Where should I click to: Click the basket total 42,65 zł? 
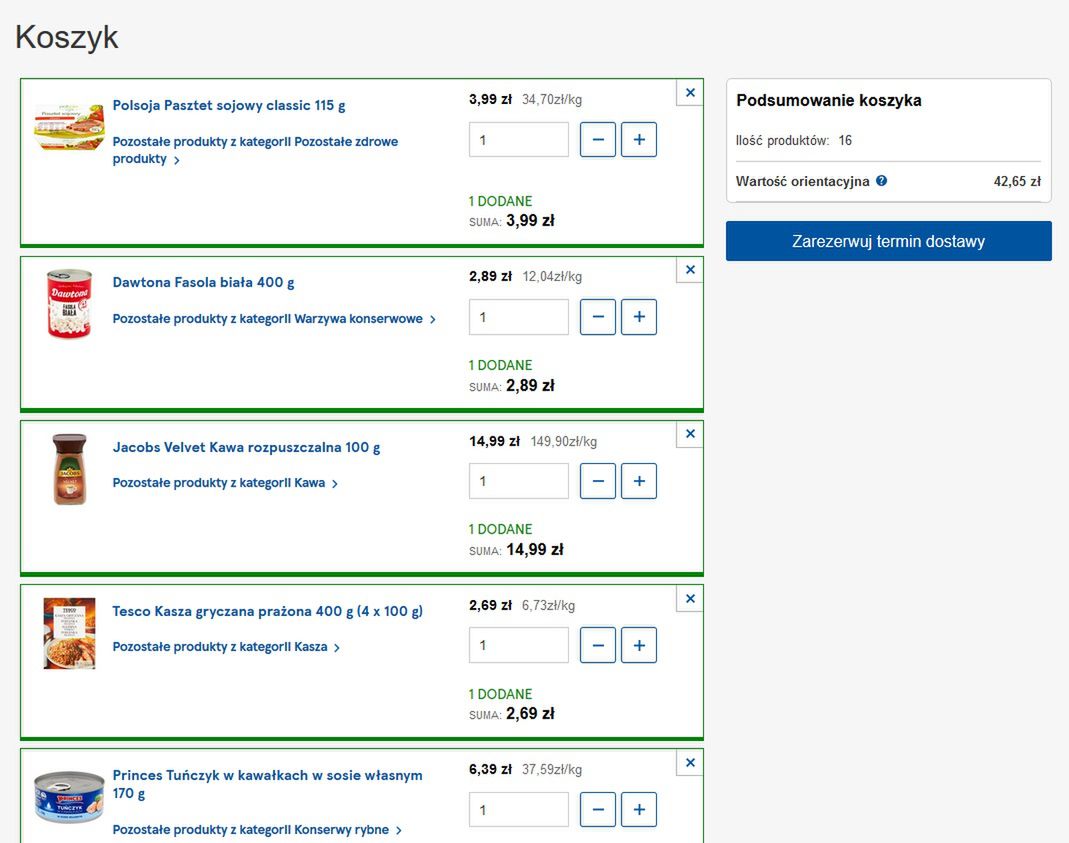tap(1017, 181)
